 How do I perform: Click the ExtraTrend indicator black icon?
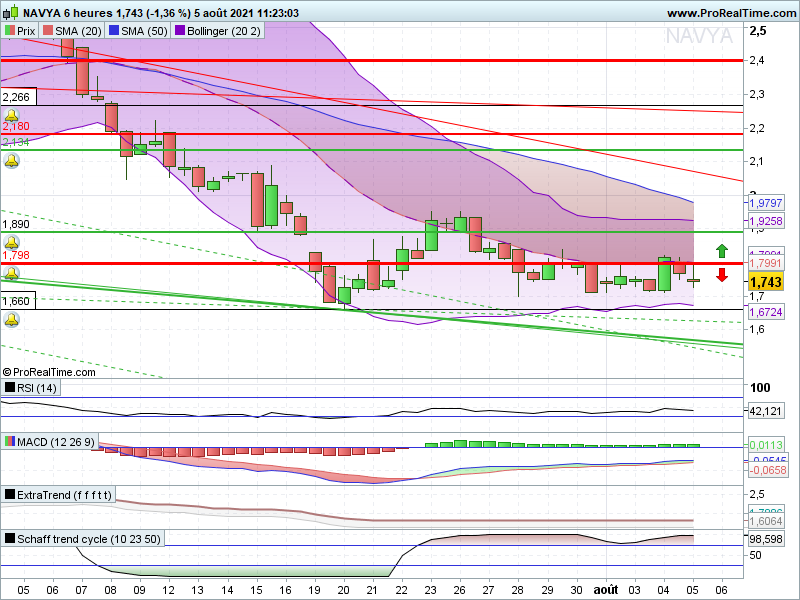[9, 494]
